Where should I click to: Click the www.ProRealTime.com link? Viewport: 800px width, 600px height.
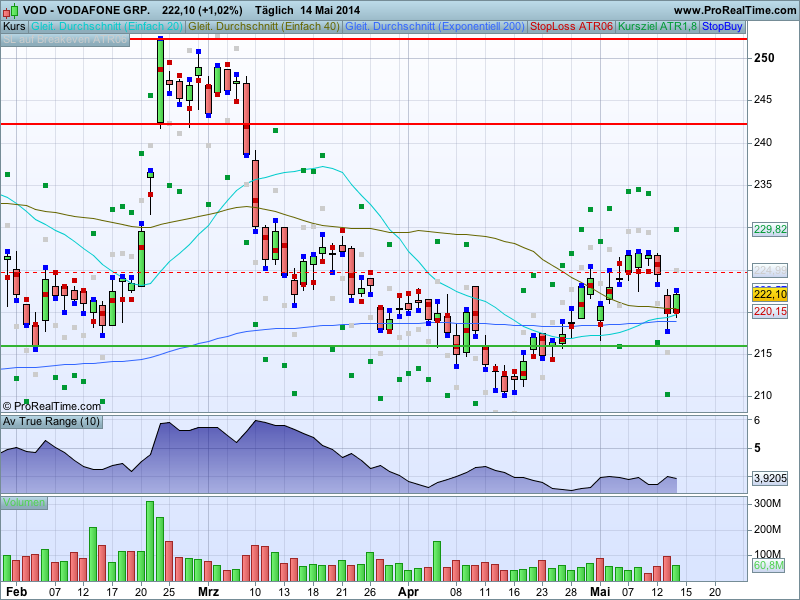pos(734,10)
